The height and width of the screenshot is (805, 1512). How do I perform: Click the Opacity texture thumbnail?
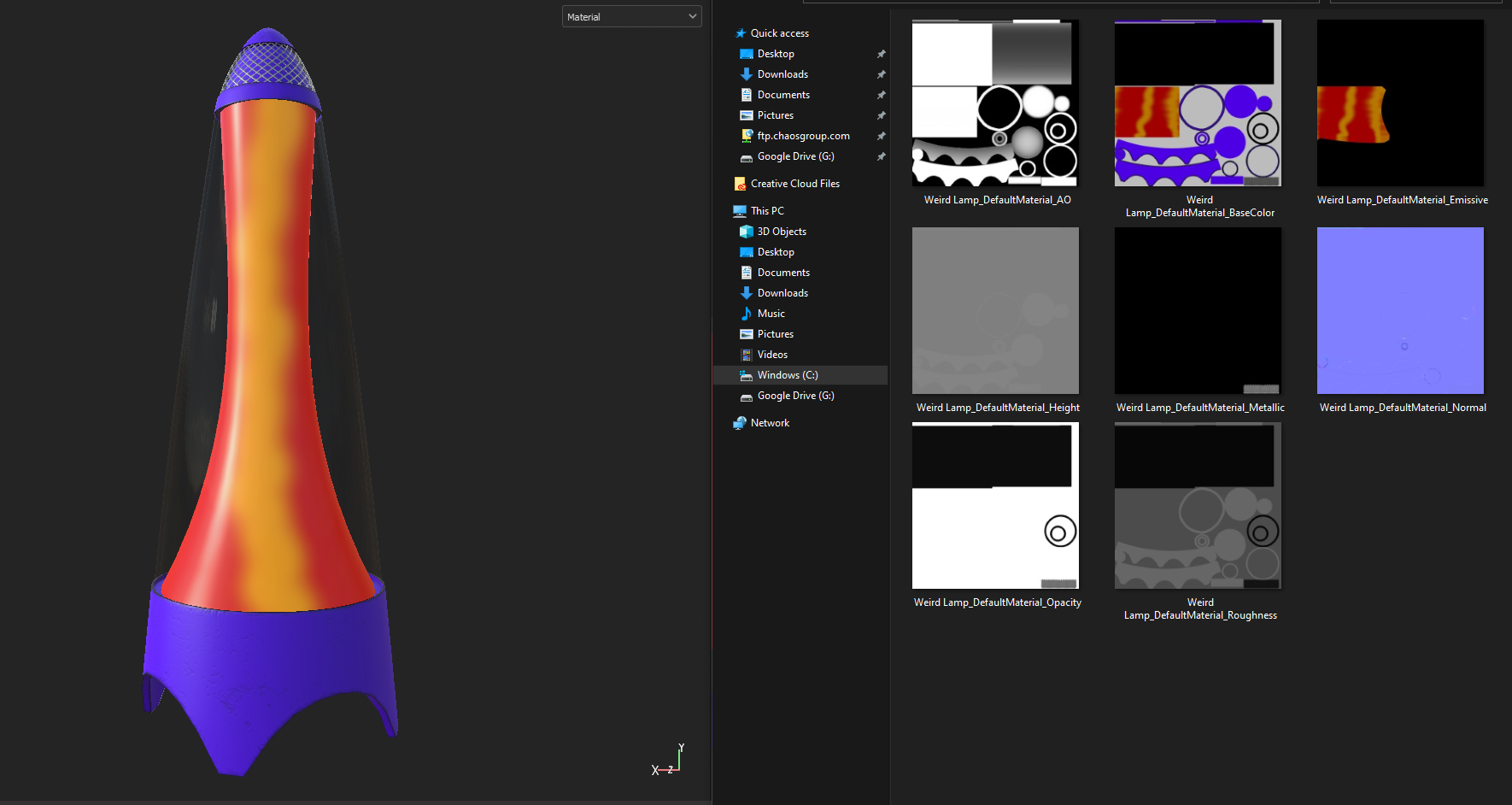(995, 506)
